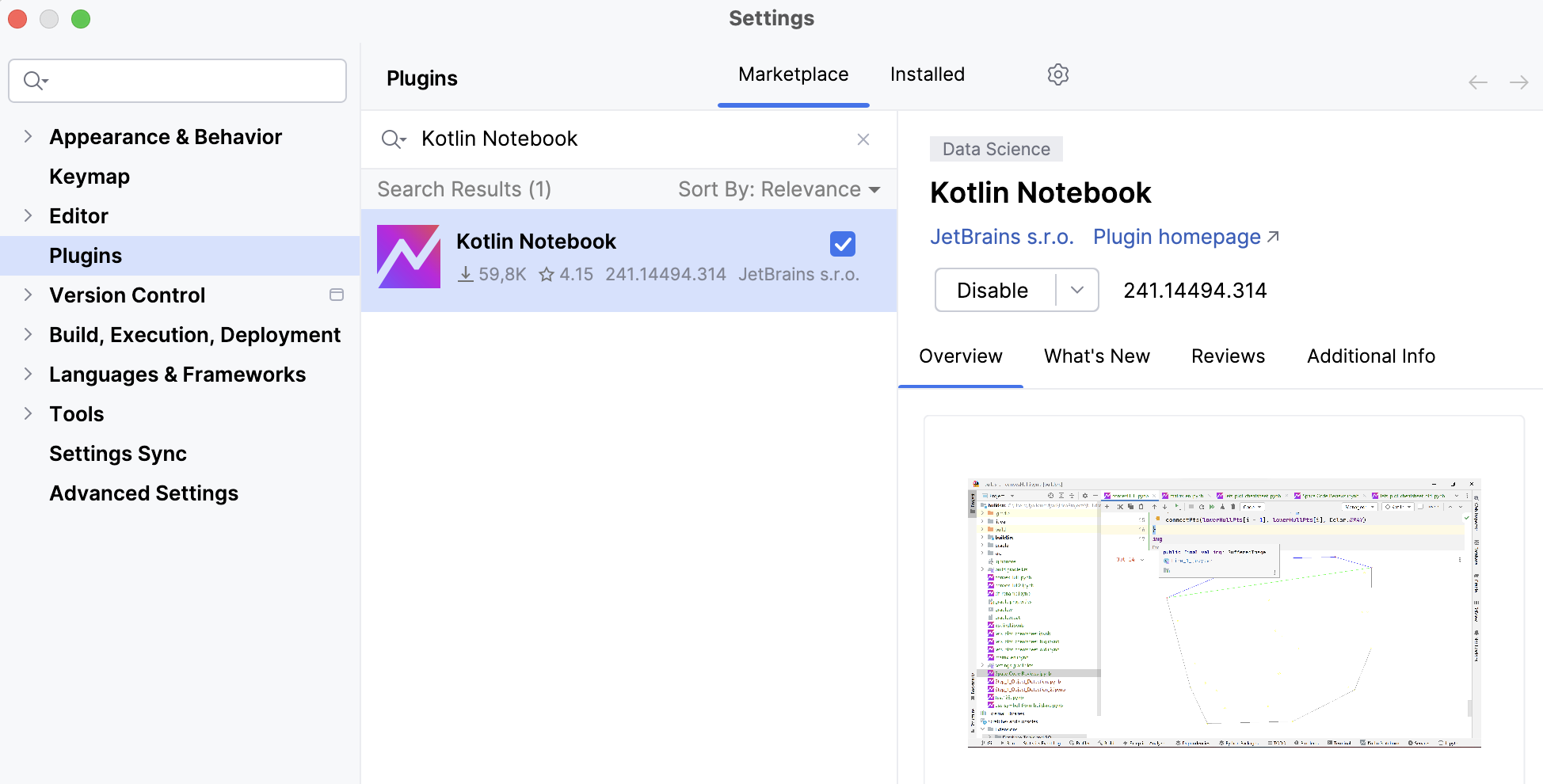Click the Kotlin Notebook plugin logo
Image resolution: width=1543 pixels, height=784 pixels.
tap(408, 256)
